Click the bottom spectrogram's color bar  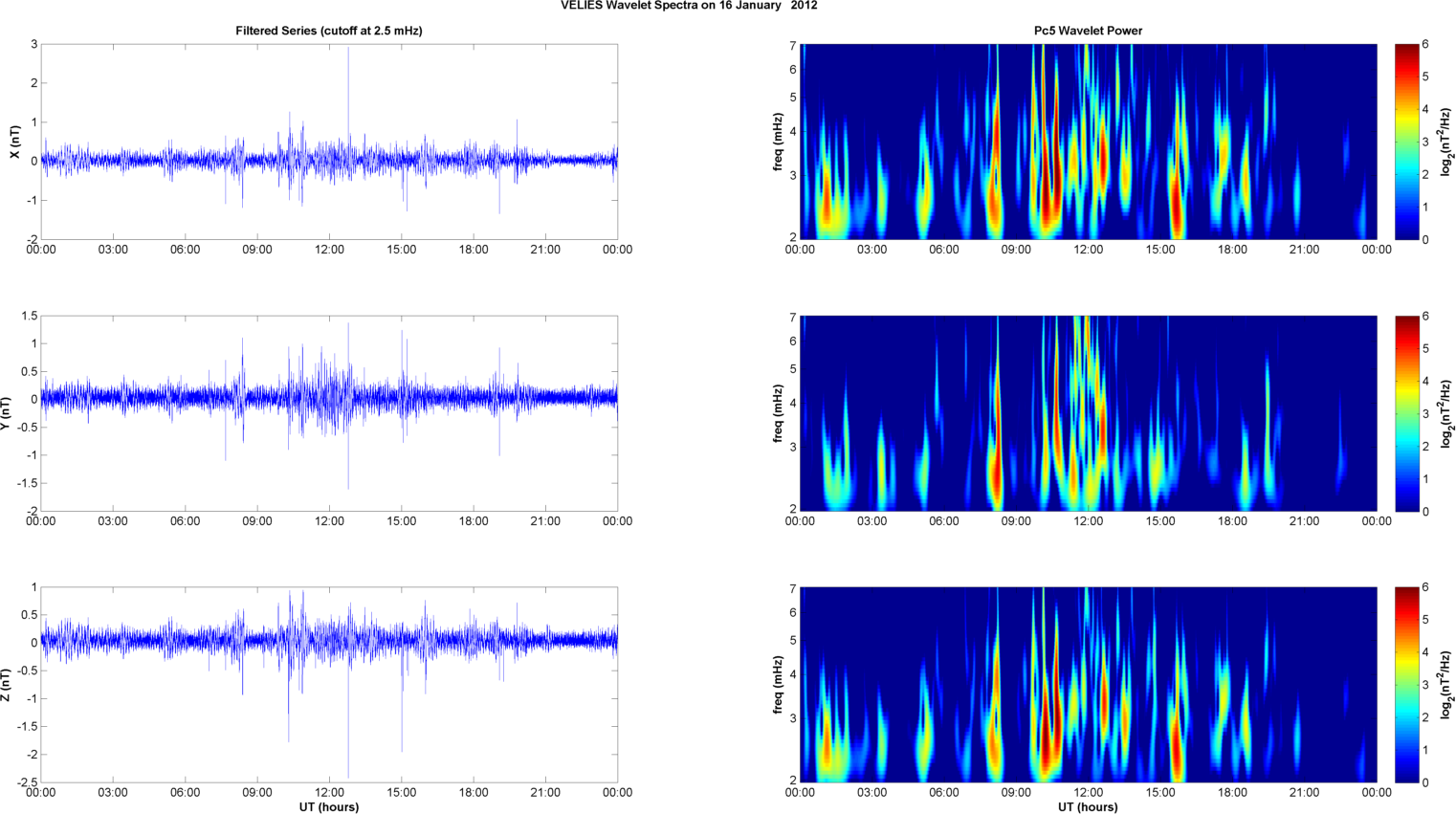click(1407, 685)
